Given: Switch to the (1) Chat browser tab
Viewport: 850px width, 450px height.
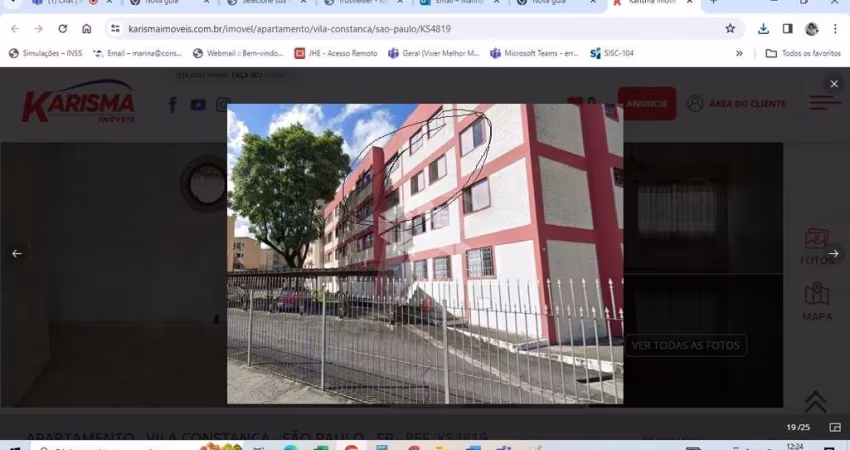Looking at the screenshot, I should (70, 3).
